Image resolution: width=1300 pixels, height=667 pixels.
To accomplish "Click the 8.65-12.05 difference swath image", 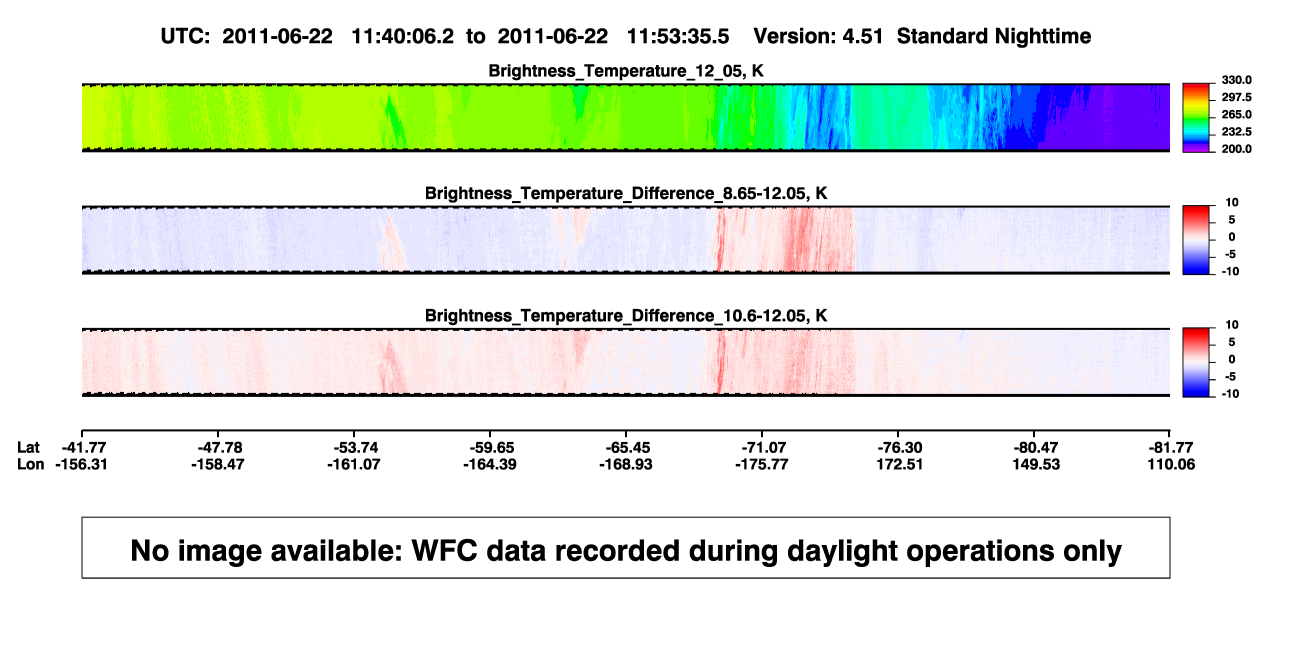I will click(x=626, y=240).
